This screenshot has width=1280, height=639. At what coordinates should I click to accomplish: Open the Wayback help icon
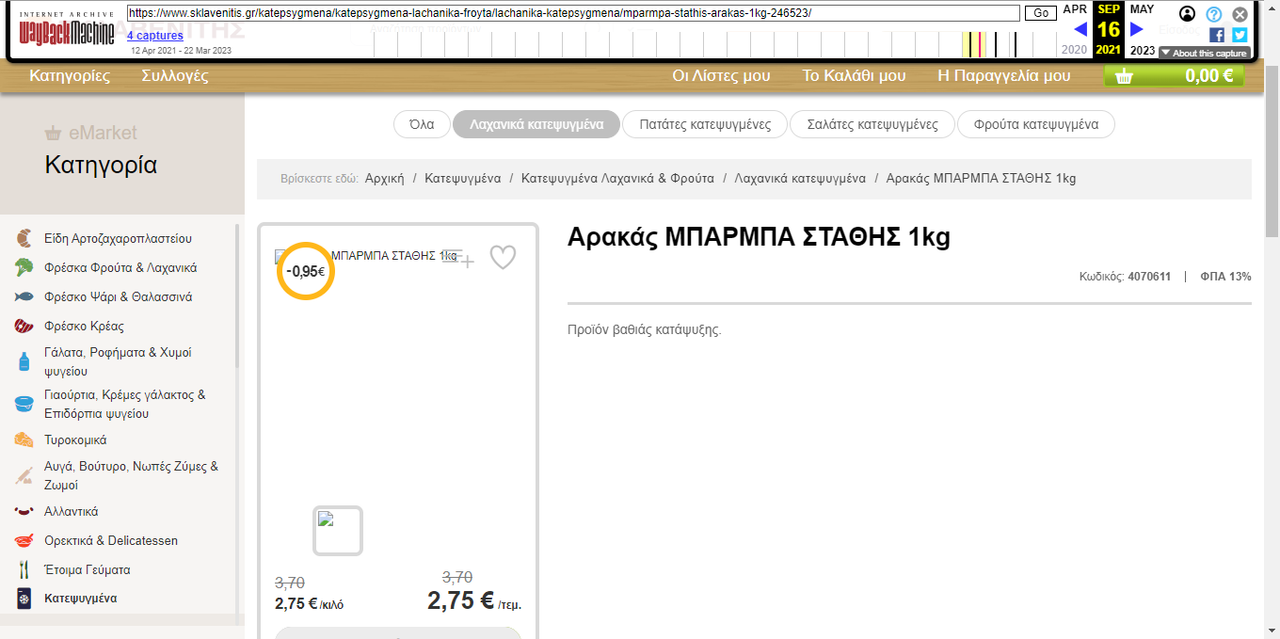click(1214, 14)
